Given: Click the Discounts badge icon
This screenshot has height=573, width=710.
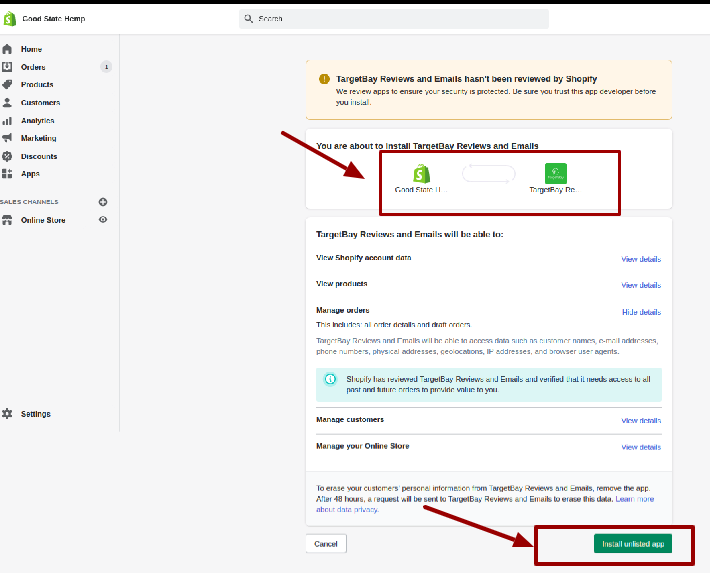Looking at the screenshot, I should 7,156.
